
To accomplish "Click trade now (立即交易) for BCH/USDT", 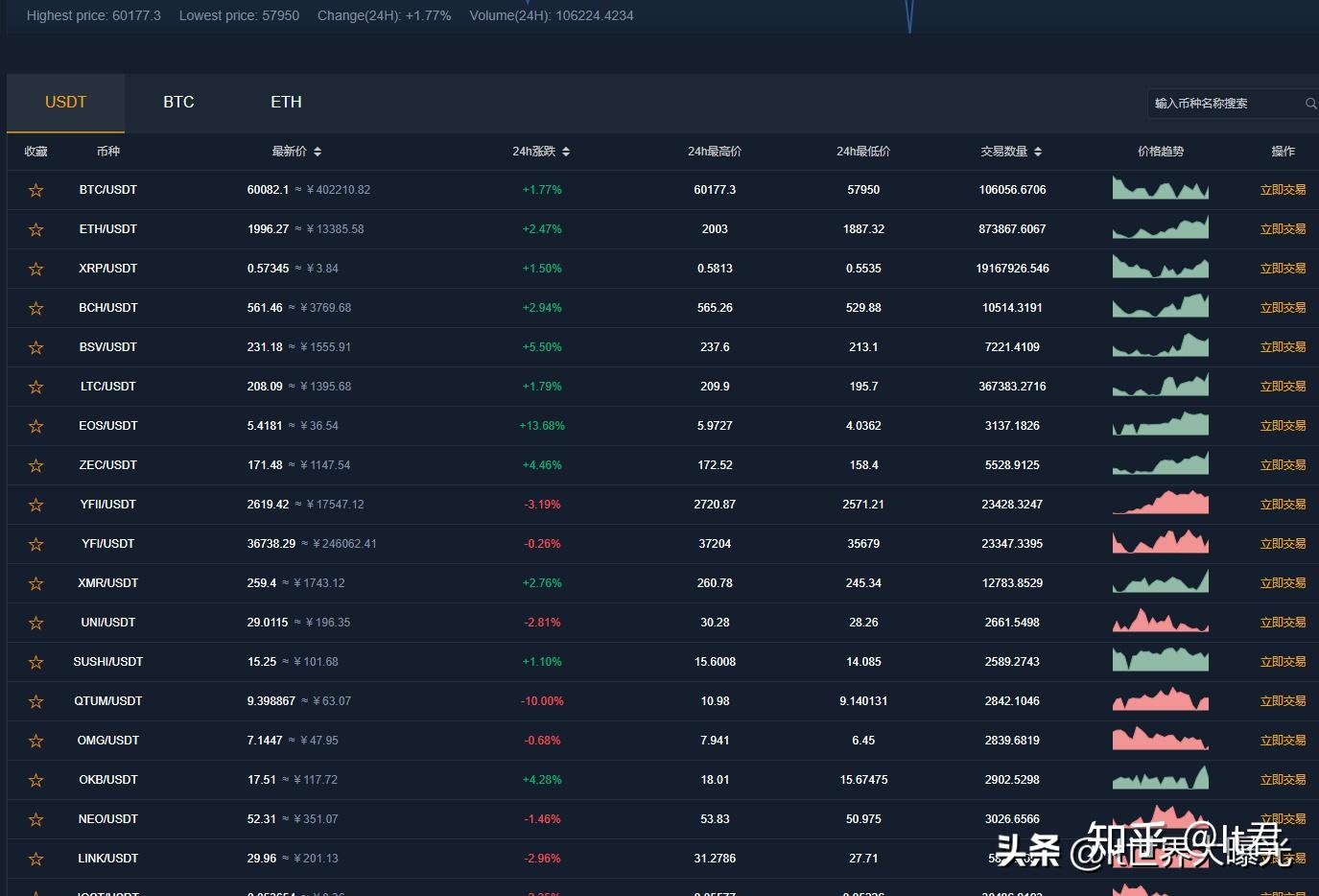I will click(1283, 308).
